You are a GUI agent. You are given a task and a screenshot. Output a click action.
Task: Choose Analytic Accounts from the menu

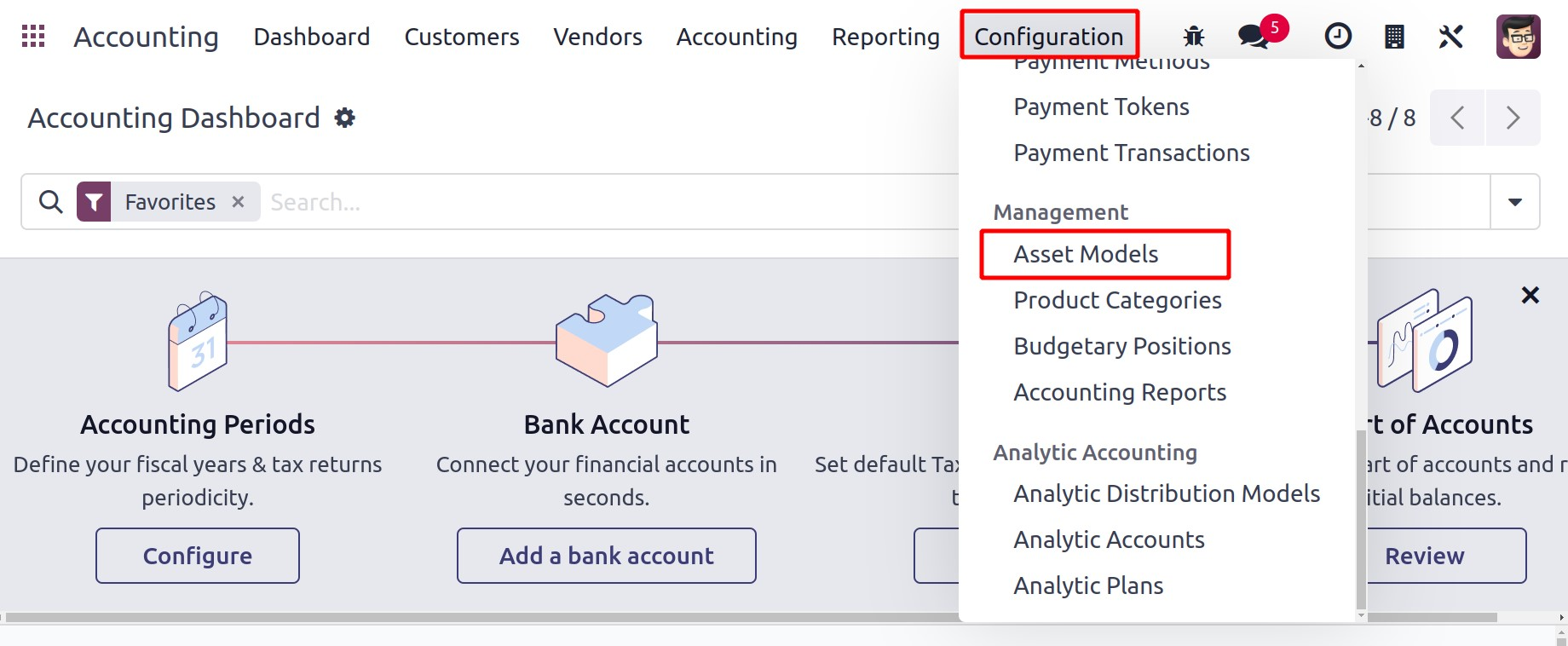(1109, 539)
